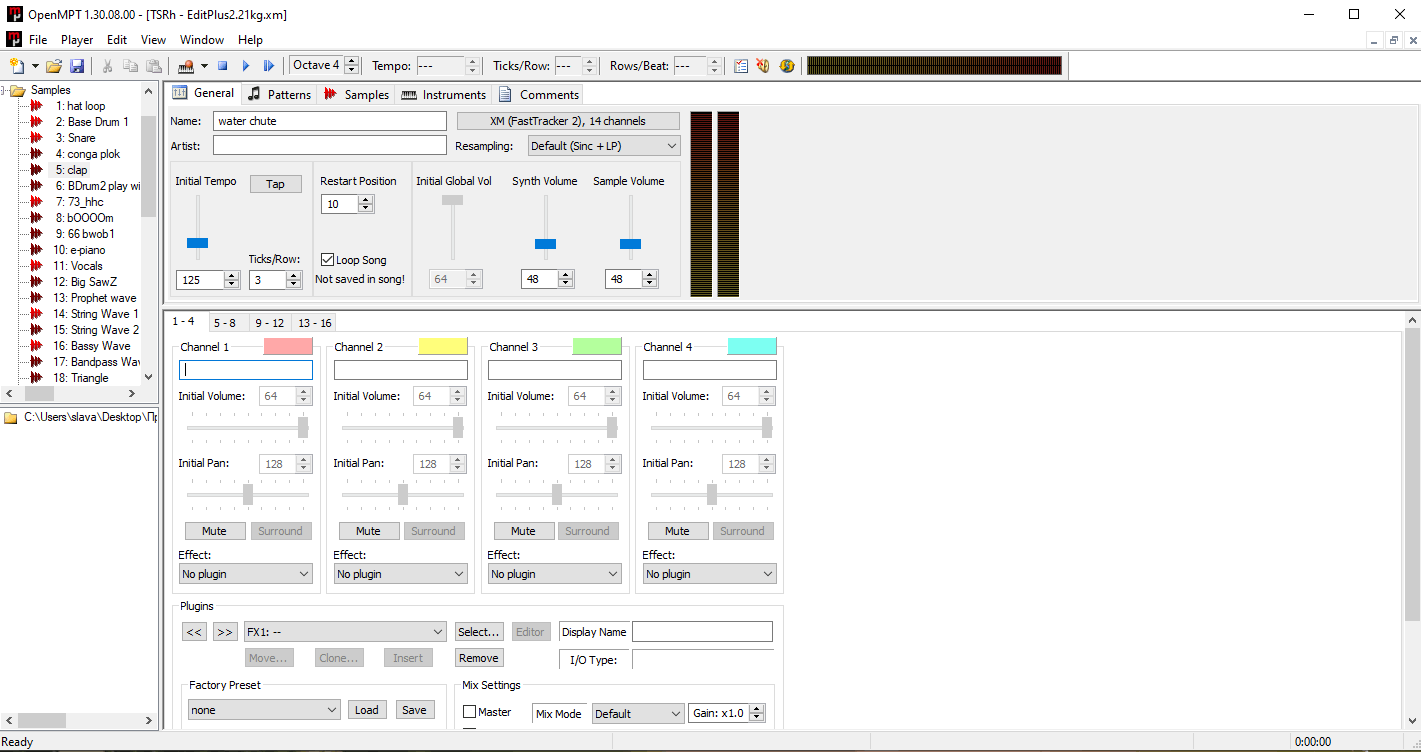Click the plugin Display Name field
Viewport: 1421px width, 752px height.
click(x=702, y=632)
